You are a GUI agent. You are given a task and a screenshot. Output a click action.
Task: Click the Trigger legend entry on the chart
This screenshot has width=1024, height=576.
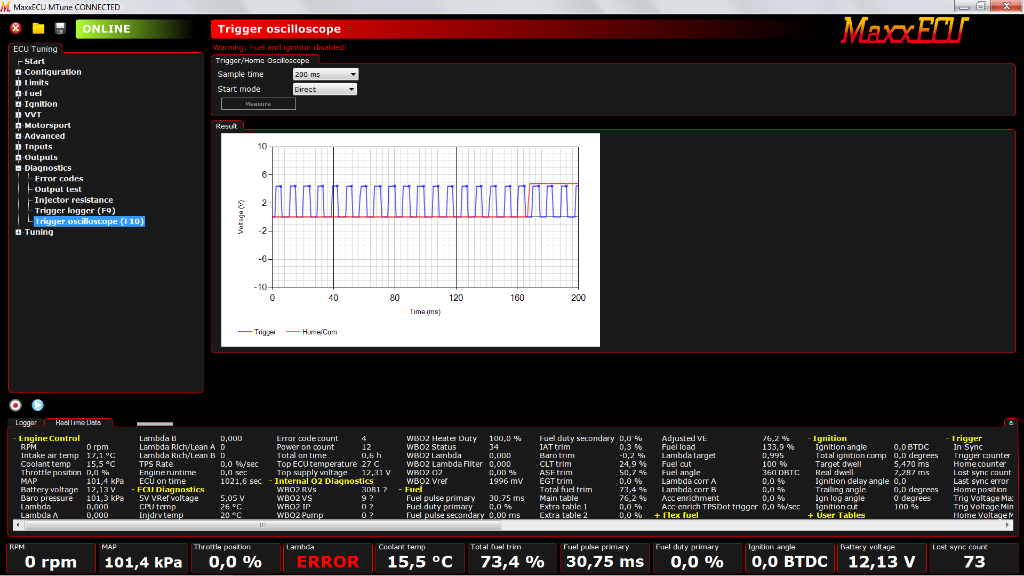257,332
